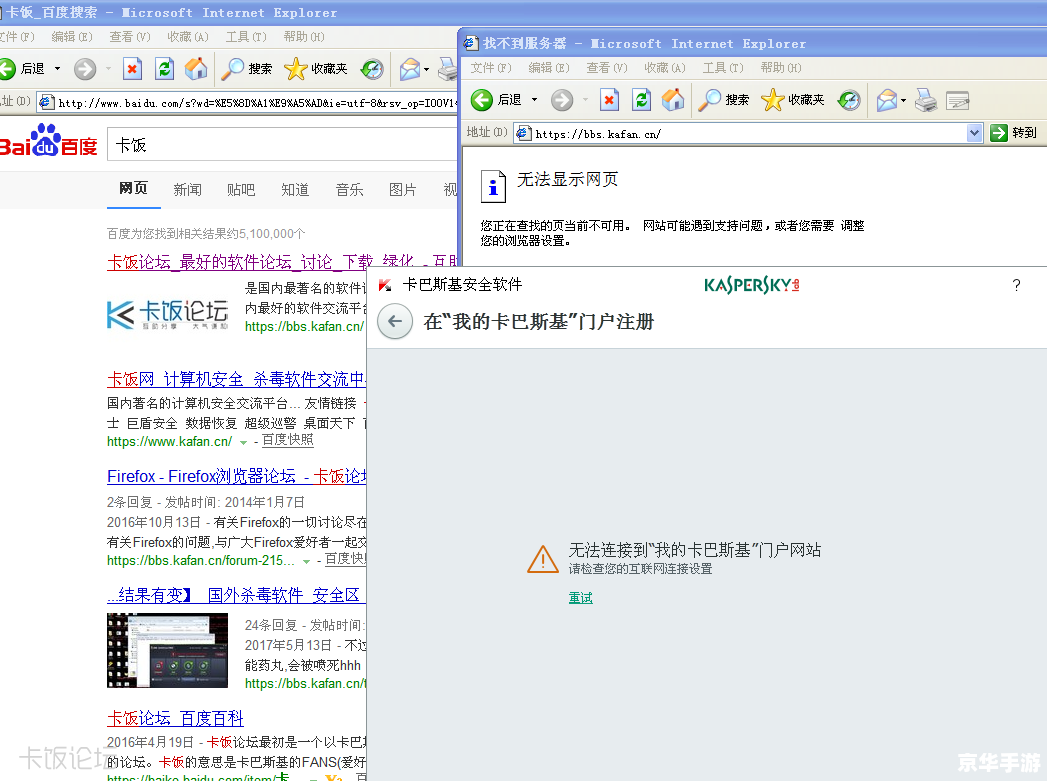The width and height of the screenshot is (1047, 781).
Task: Open 帮助 menu in the kafan IE window
Action: pyautogui.click(x=781, y=68)
